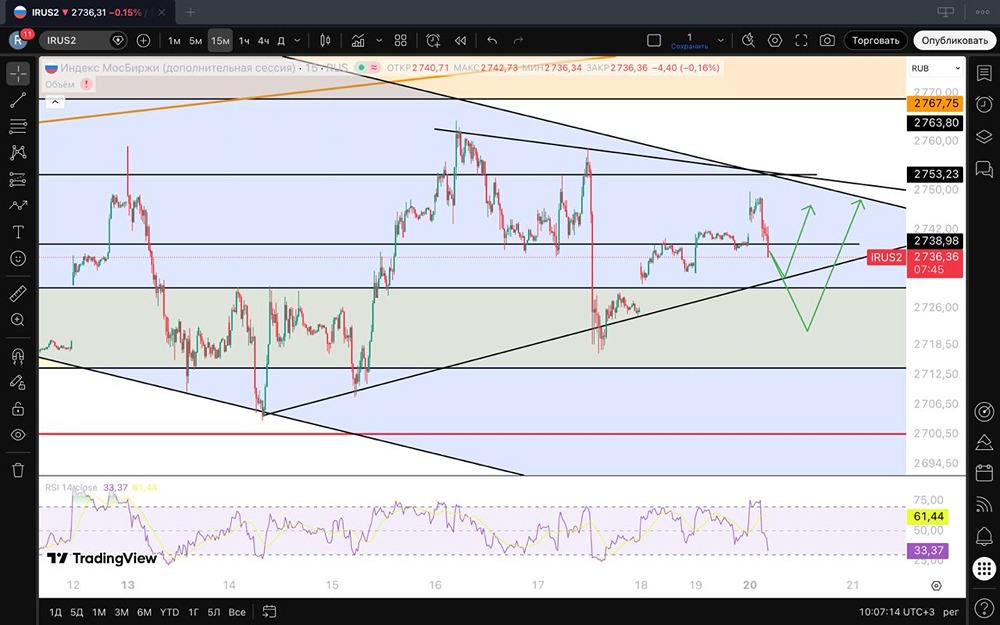The width and height of the screenshot is (1000, 625).
Task: Lock all drawing tools
Action: point(18,408)
